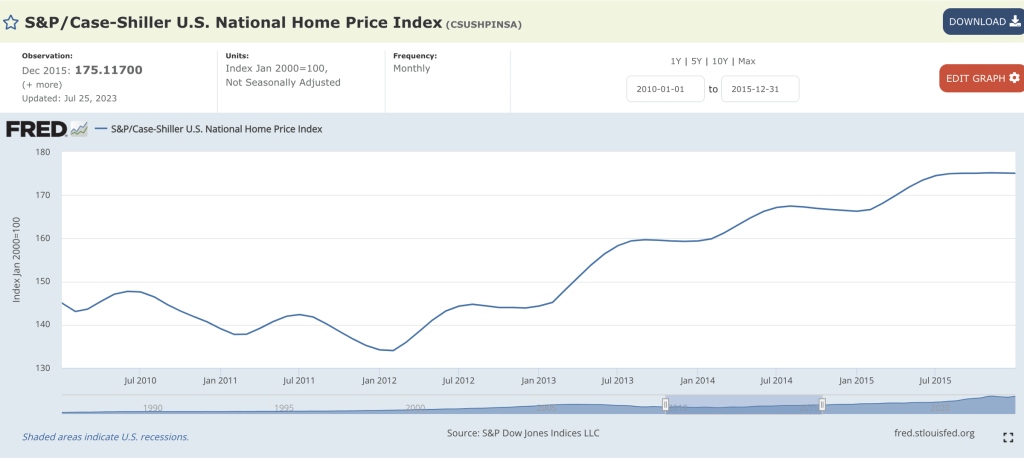Select the 5Y time range
Screen dimensions: 1024x461
pos(698,61)
